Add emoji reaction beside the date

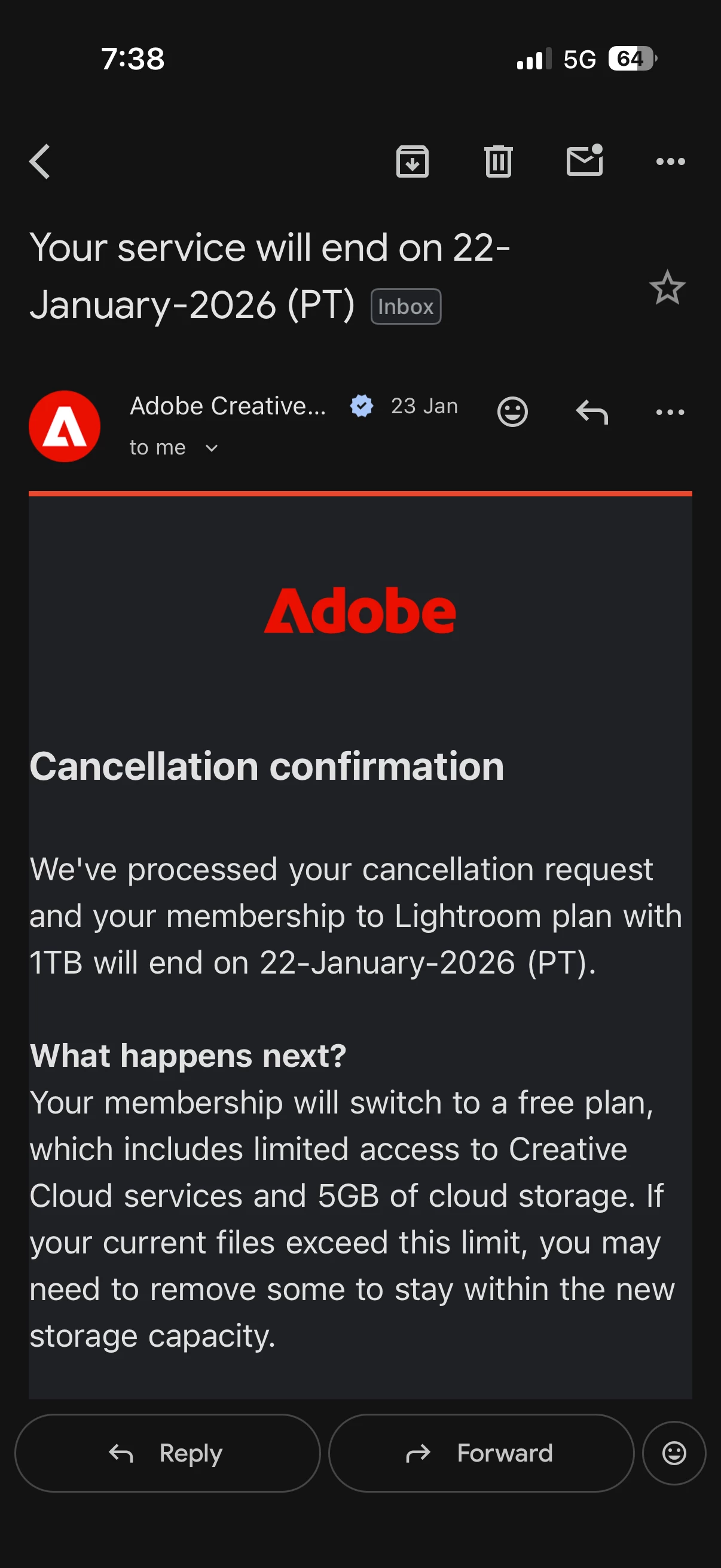click(512, 412)
